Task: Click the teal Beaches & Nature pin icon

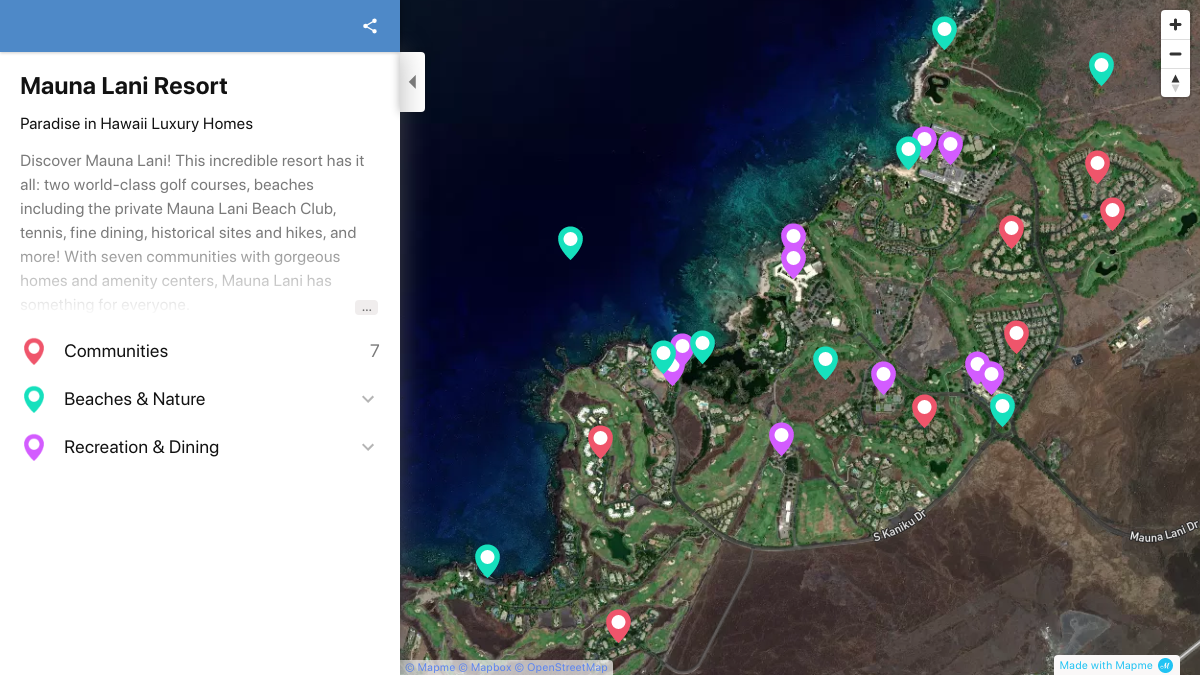Action: [33, 398]
